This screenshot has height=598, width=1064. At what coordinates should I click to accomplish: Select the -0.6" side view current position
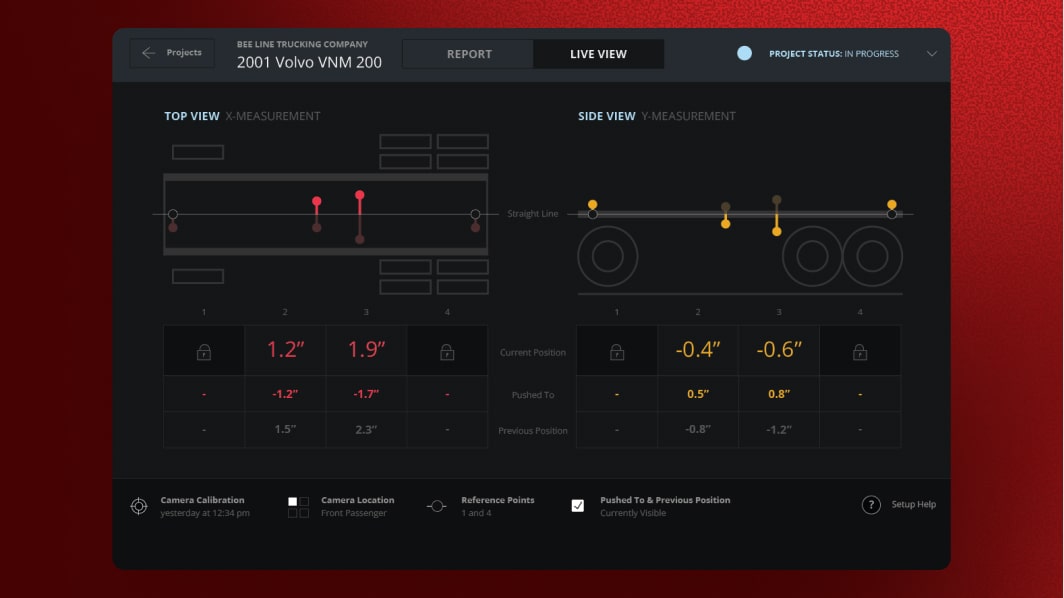pos(779,350)
